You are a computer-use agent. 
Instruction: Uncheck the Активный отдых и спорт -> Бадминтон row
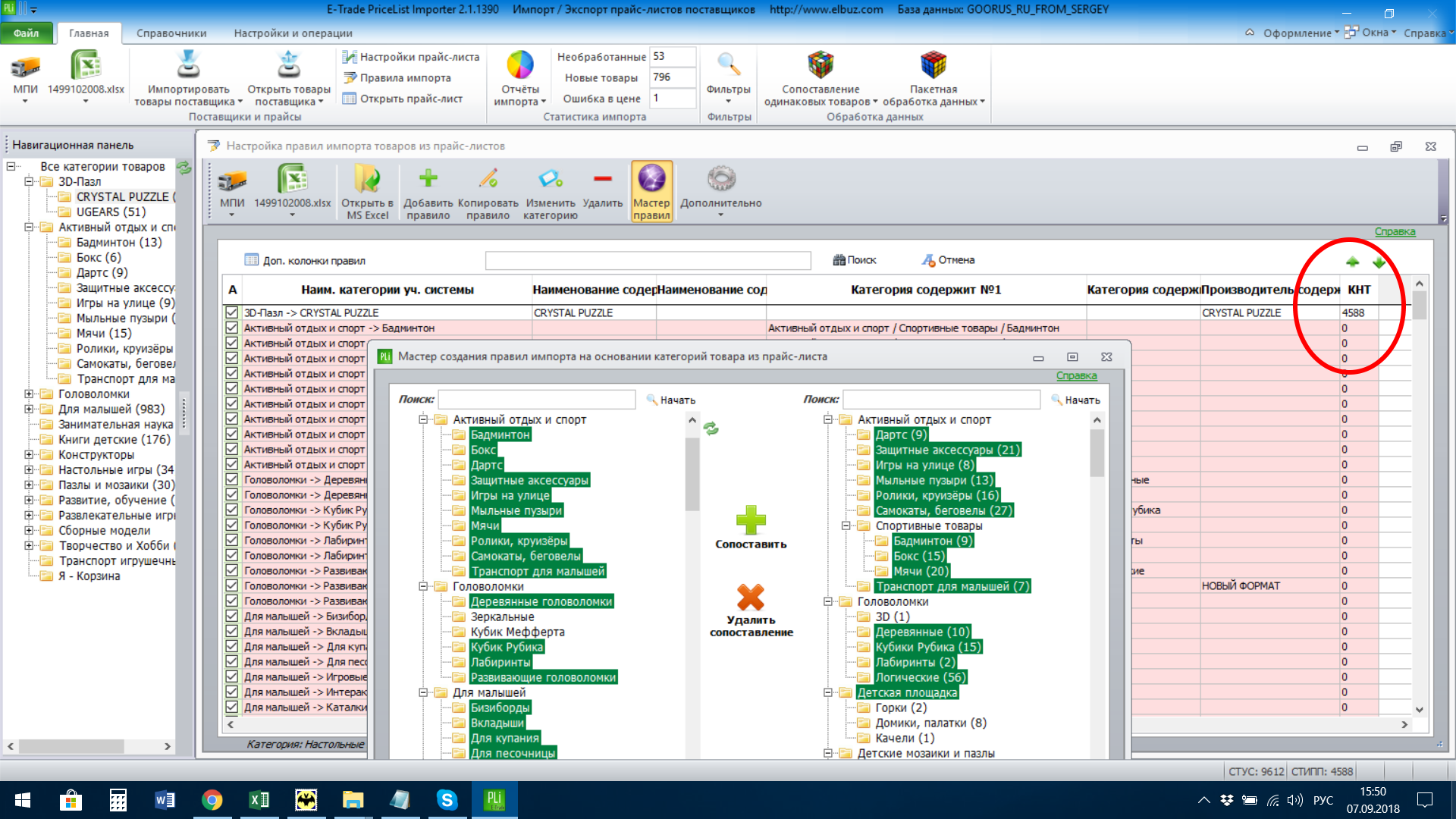(x=232, y=328)
